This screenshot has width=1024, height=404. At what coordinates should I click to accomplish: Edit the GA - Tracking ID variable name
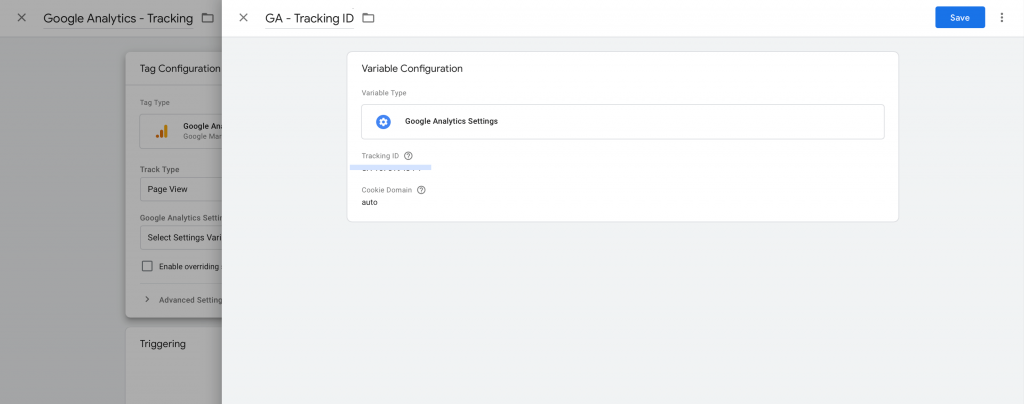tap(310, 18)
